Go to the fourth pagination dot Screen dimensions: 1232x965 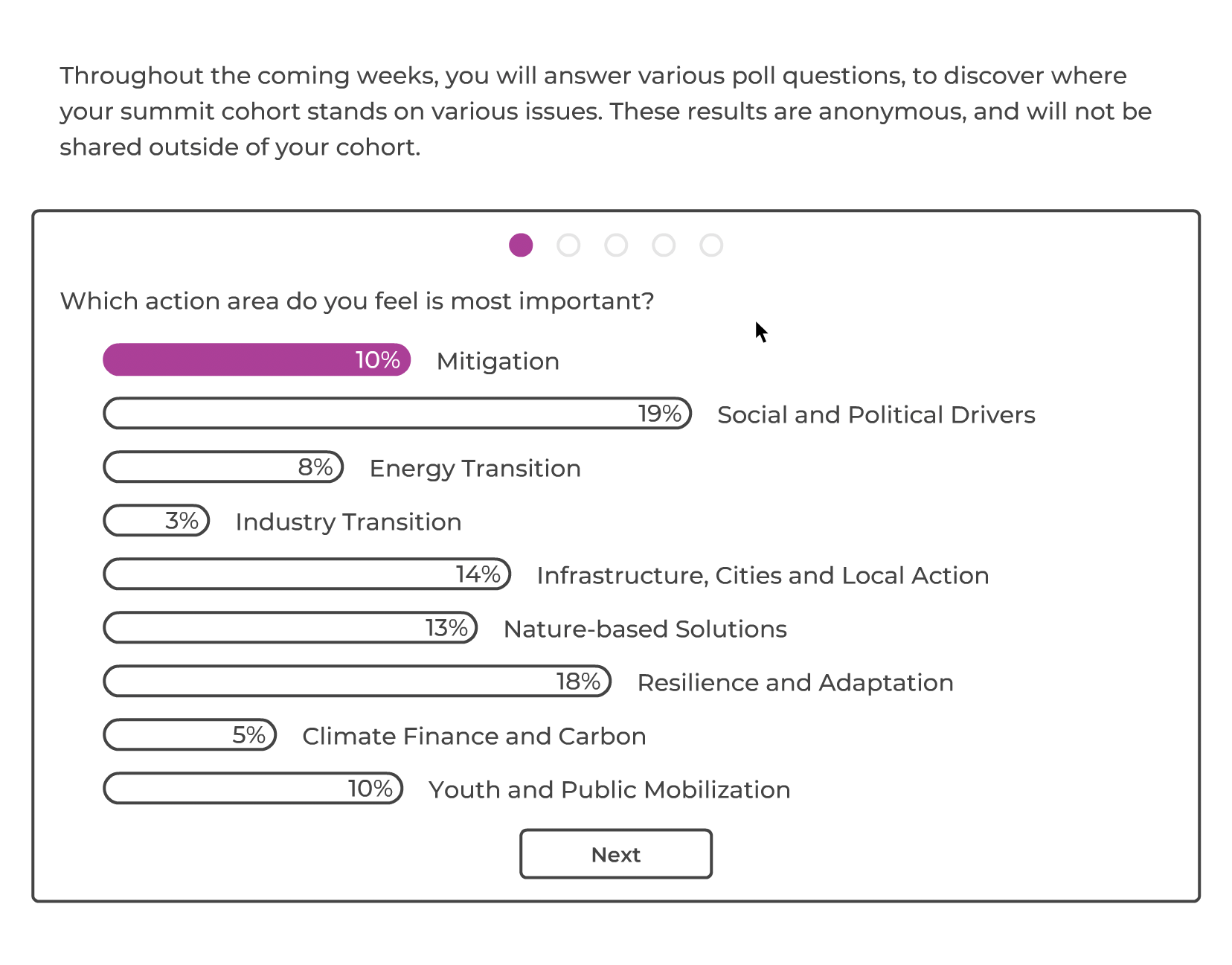664,245
